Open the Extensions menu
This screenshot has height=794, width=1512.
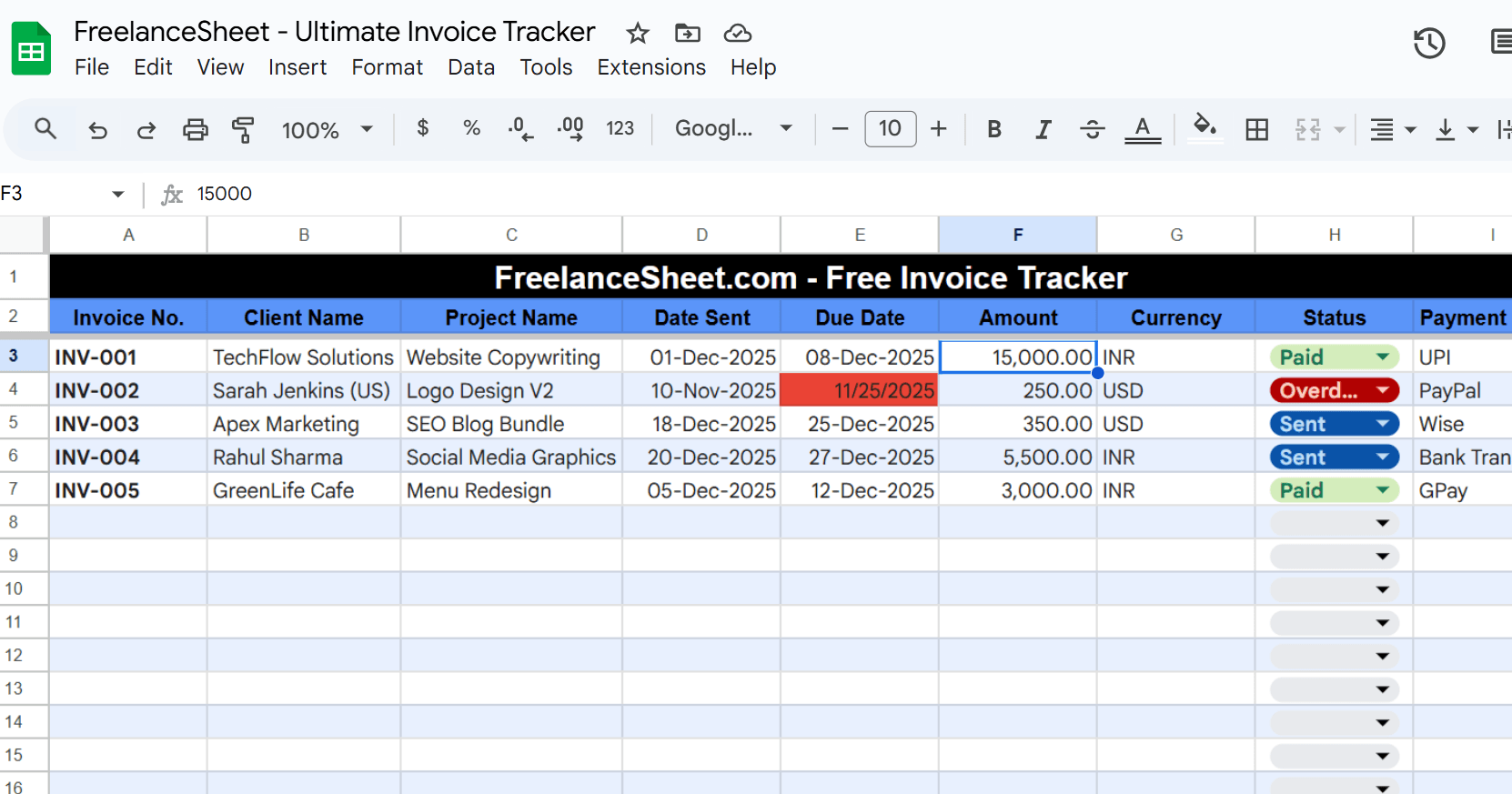tap(651, 67)
